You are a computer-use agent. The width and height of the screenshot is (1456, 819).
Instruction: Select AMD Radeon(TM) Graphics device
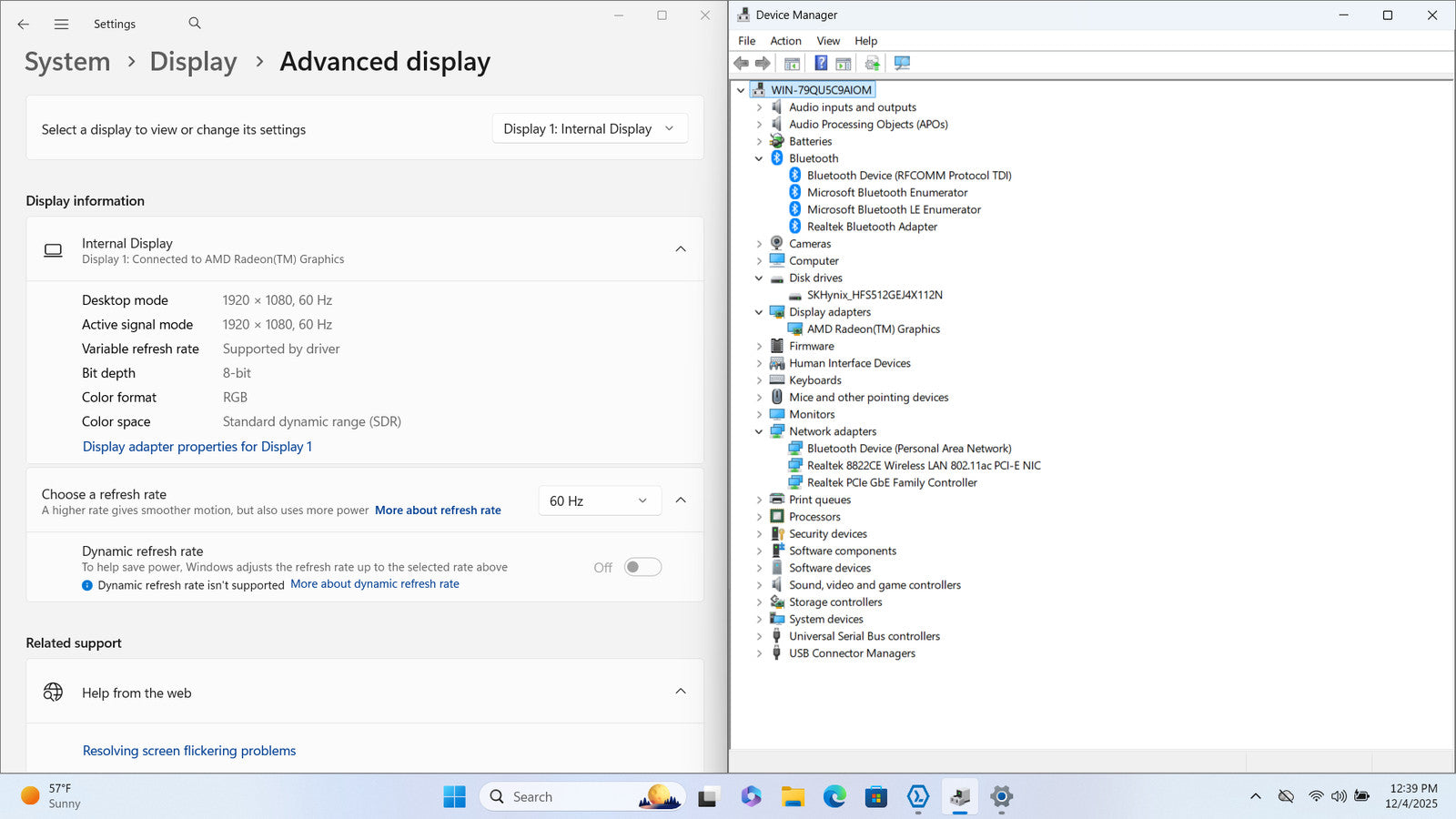(x=873, y=329)
